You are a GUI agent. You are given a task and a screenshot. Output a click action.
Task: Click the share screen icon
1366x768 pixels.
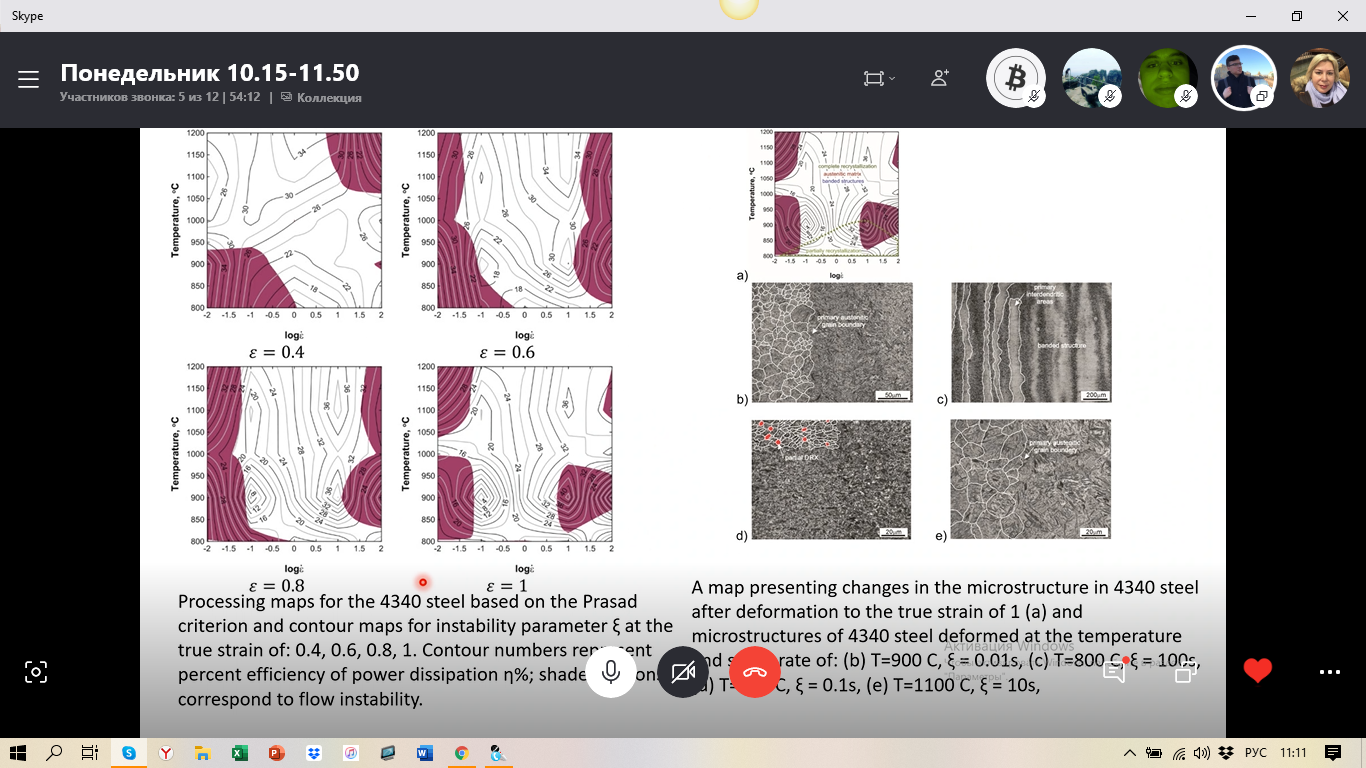[x=1186, y=672]
